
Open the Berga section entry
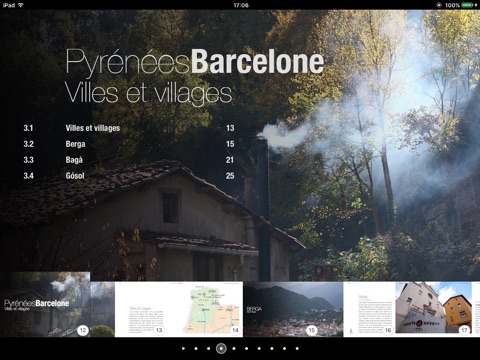pyautogui.click(x=129, y=144)
